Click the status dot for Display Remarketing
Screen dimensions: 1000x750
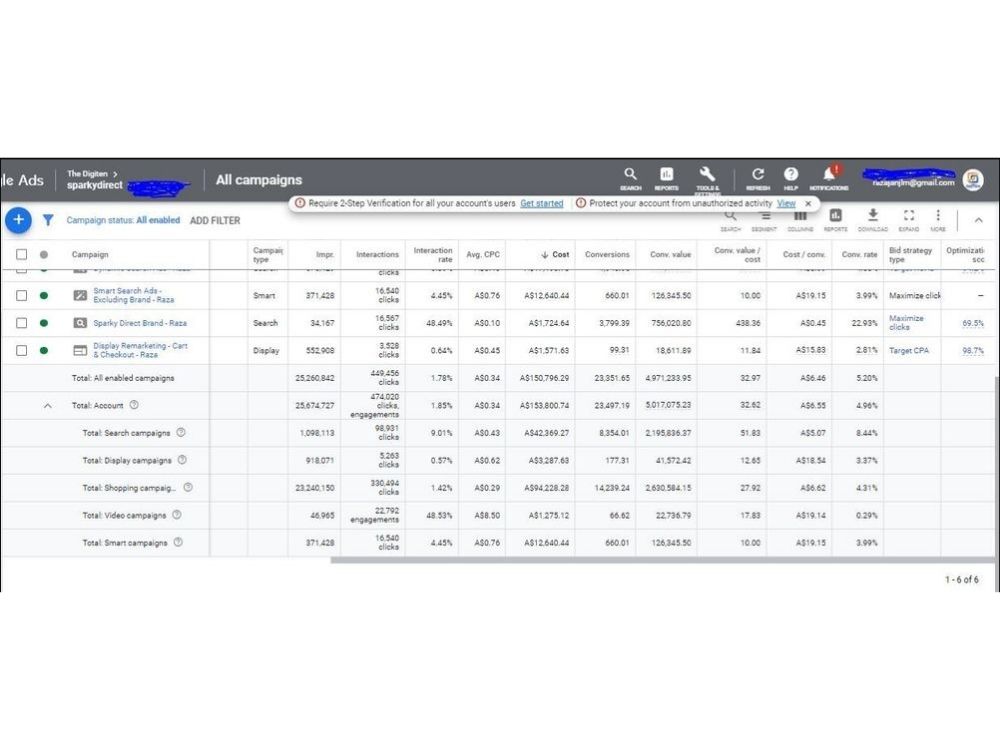click(43, 350)
